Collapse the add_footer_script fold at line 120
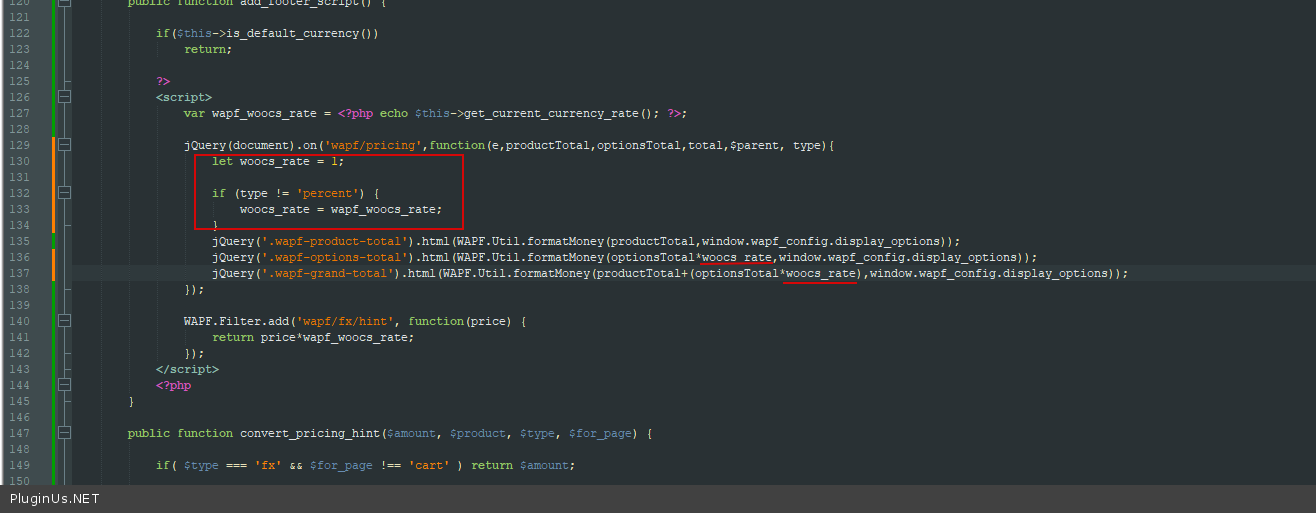Image resolution: width=1316 pixels, height=513 pixels. [x=65, y=3]
